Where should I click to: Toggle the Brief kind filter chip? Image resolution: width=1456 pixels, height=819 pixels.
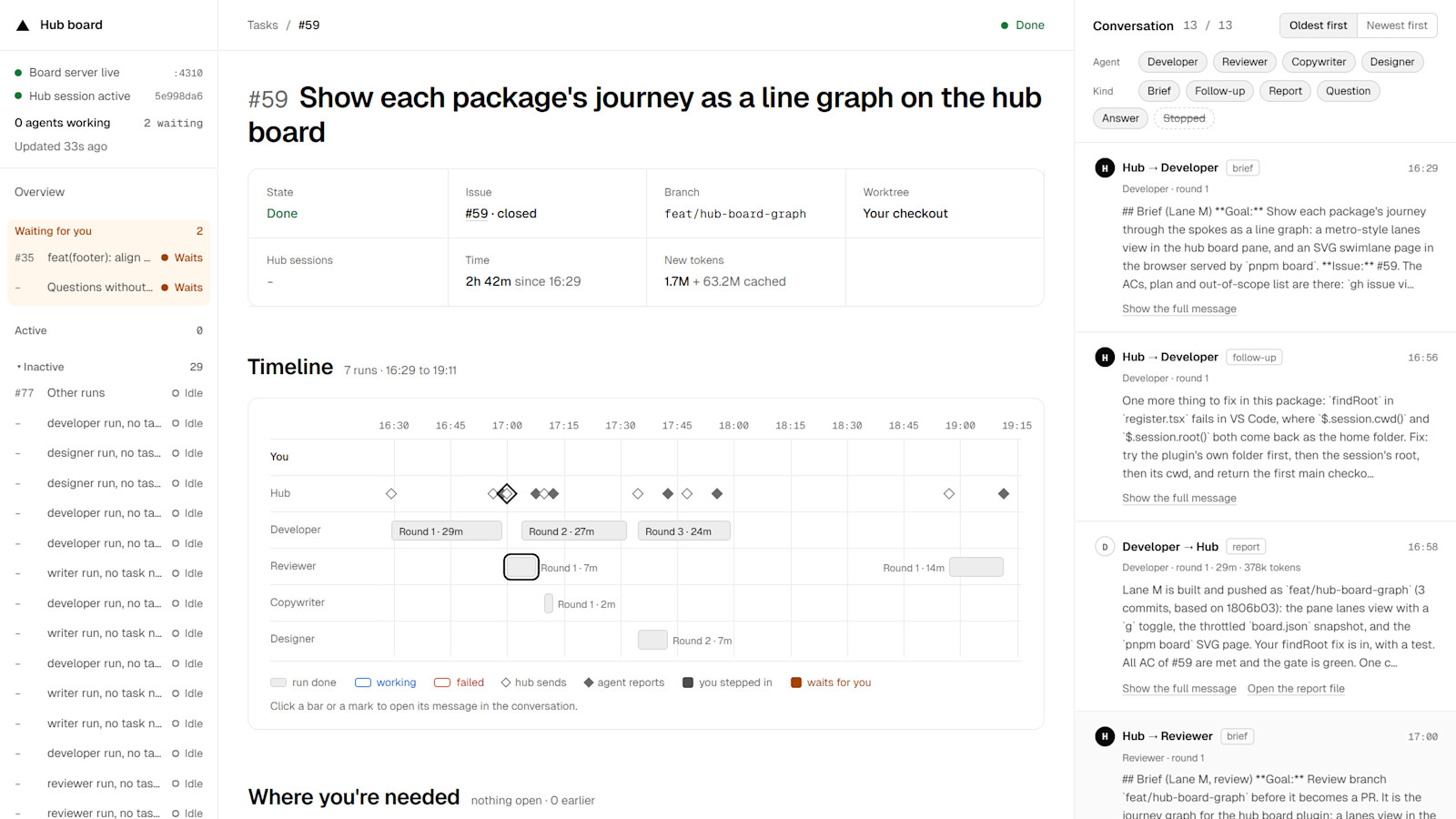tap(1159, 91)
